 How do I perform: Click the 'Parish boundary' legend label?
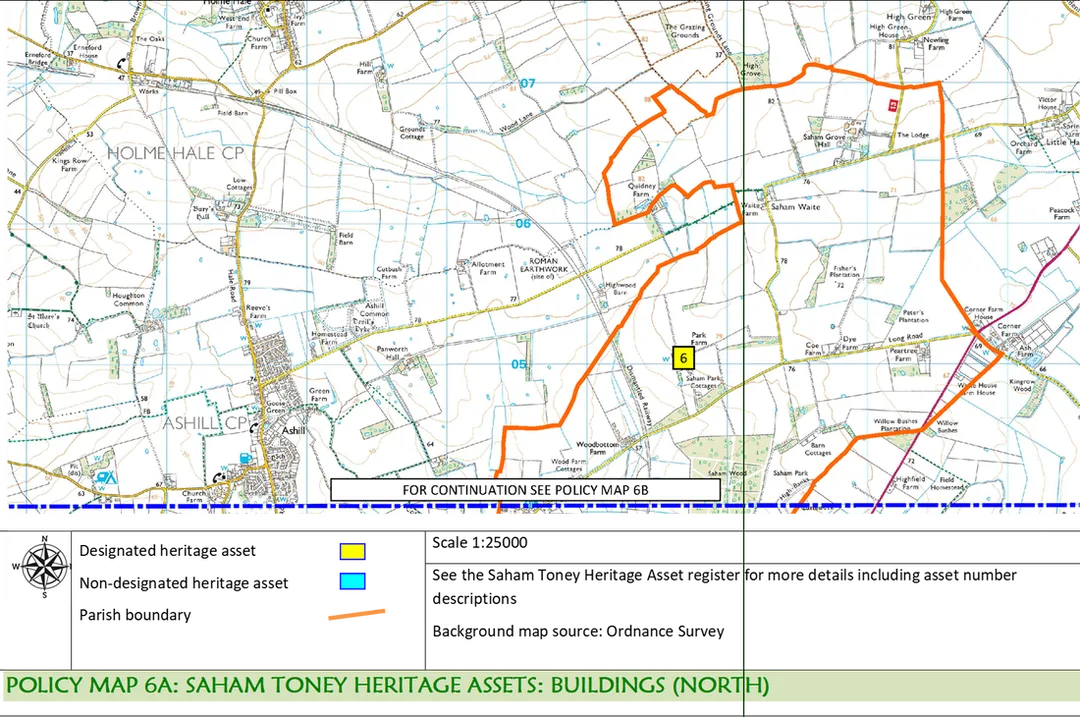(135, 615)
